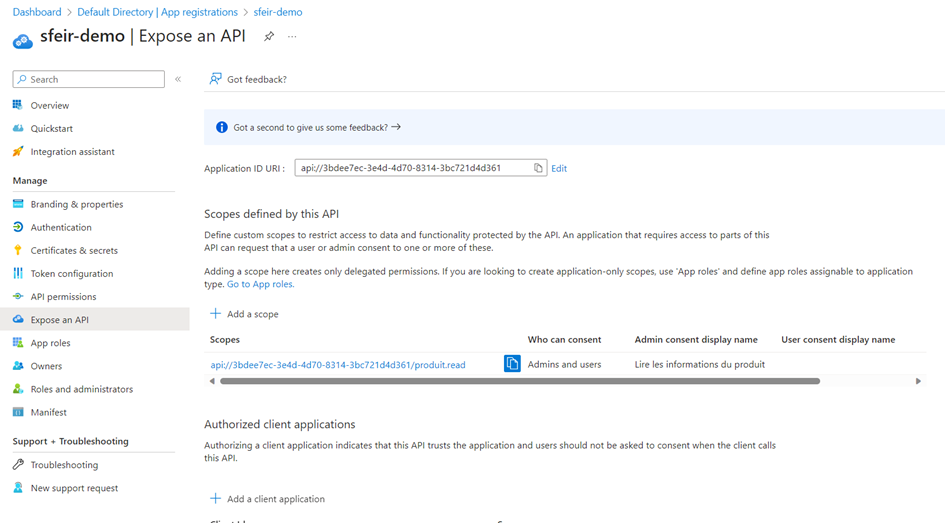This screenshot has height=523, width=945.
Task: Follow the feedback banner arrow
Action: click(x=396, y=127)
